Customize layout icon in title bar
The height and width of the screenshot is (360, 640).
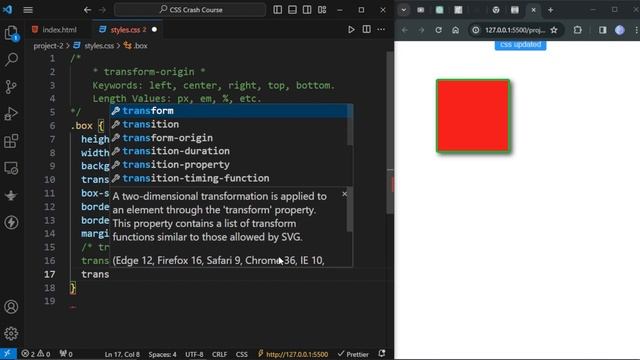point(322,9)
